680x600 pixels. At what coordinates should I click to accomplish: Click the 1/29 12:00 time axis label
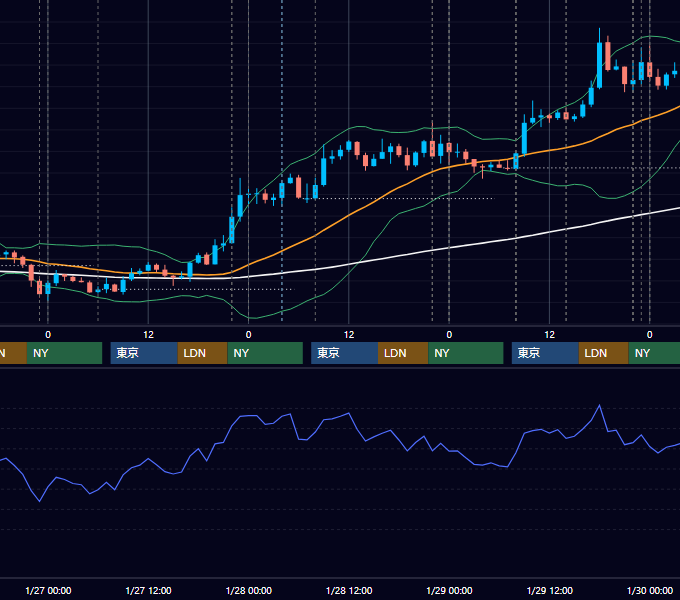(x=549, y=590)
